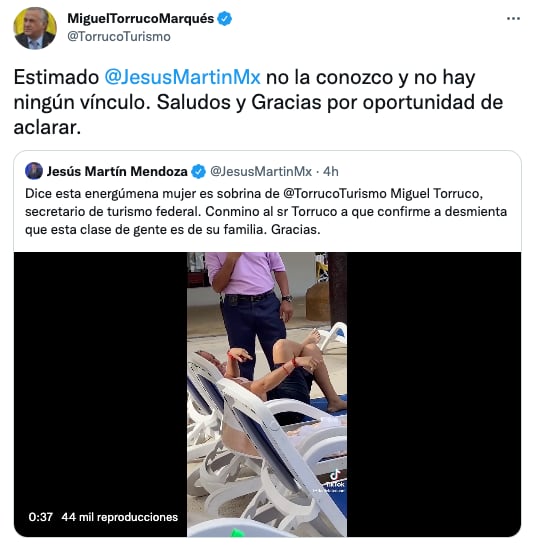
Task: Click the 4h timestamp of the quoted tweet
Action: tap(331, 171)
